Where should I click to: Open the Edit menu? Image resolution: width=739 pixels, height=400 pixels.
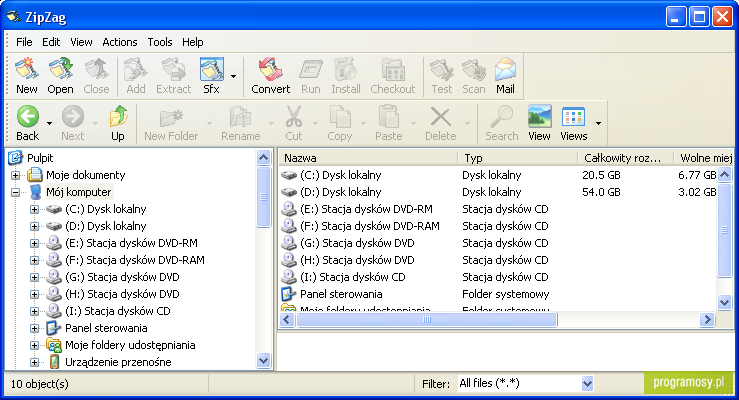(x=51, y=42)
